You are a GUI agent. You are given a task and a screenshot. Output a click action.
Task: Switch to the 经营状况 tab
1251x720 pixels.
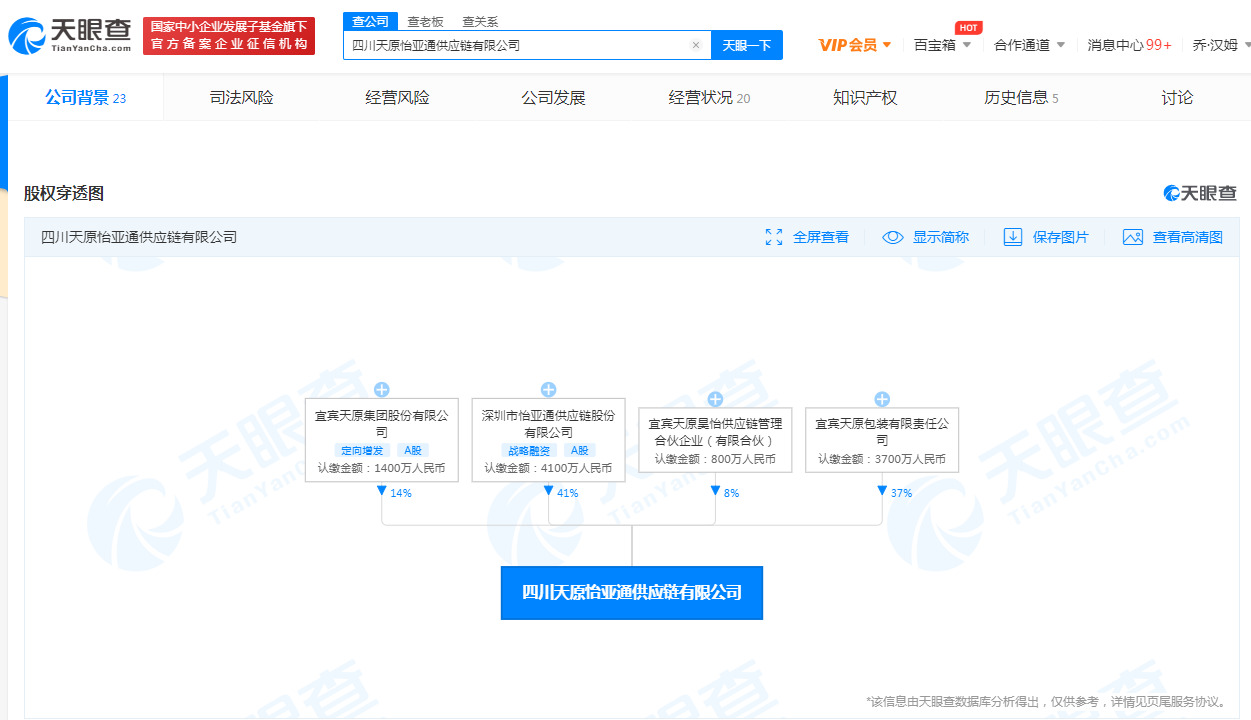709,97
